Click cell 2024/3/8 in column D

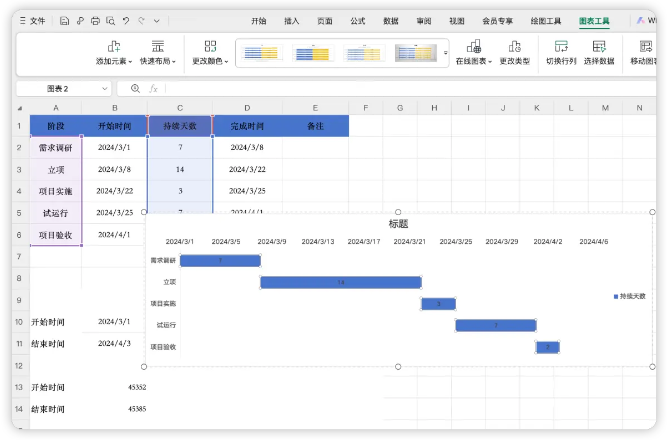pos(247,147)
